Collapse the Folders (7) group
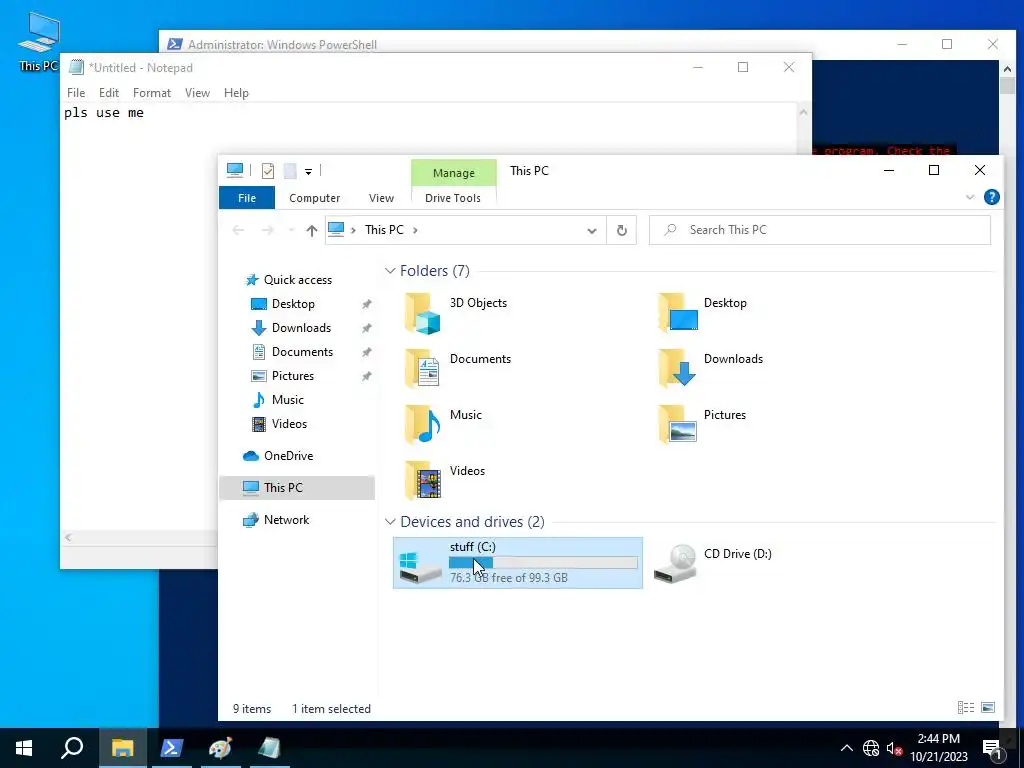The height and width of the screenshot is (768, 1024). point(390,270)
